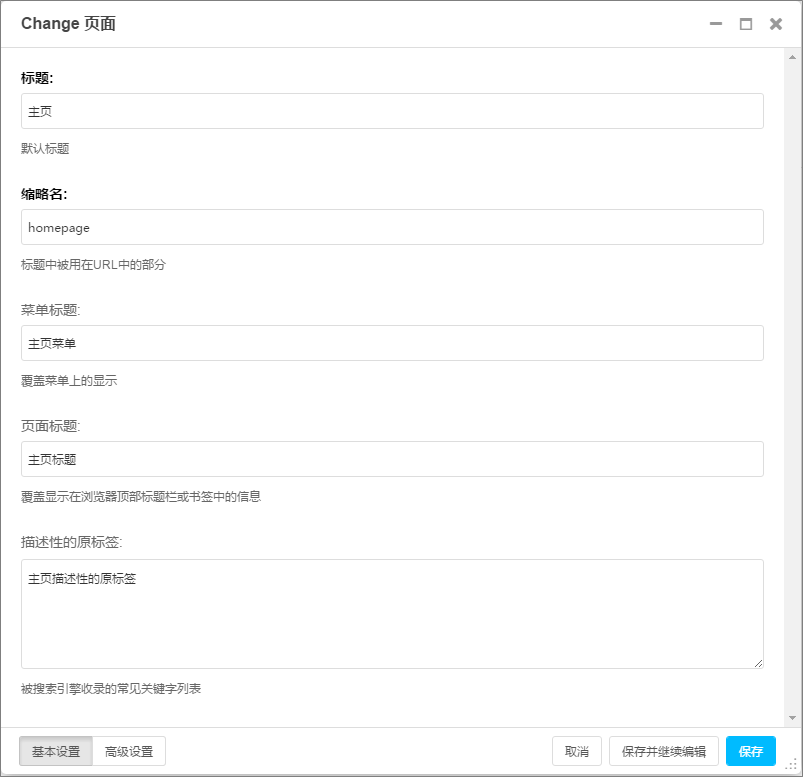Click the dialog resize grip at bottom corner

792,765
